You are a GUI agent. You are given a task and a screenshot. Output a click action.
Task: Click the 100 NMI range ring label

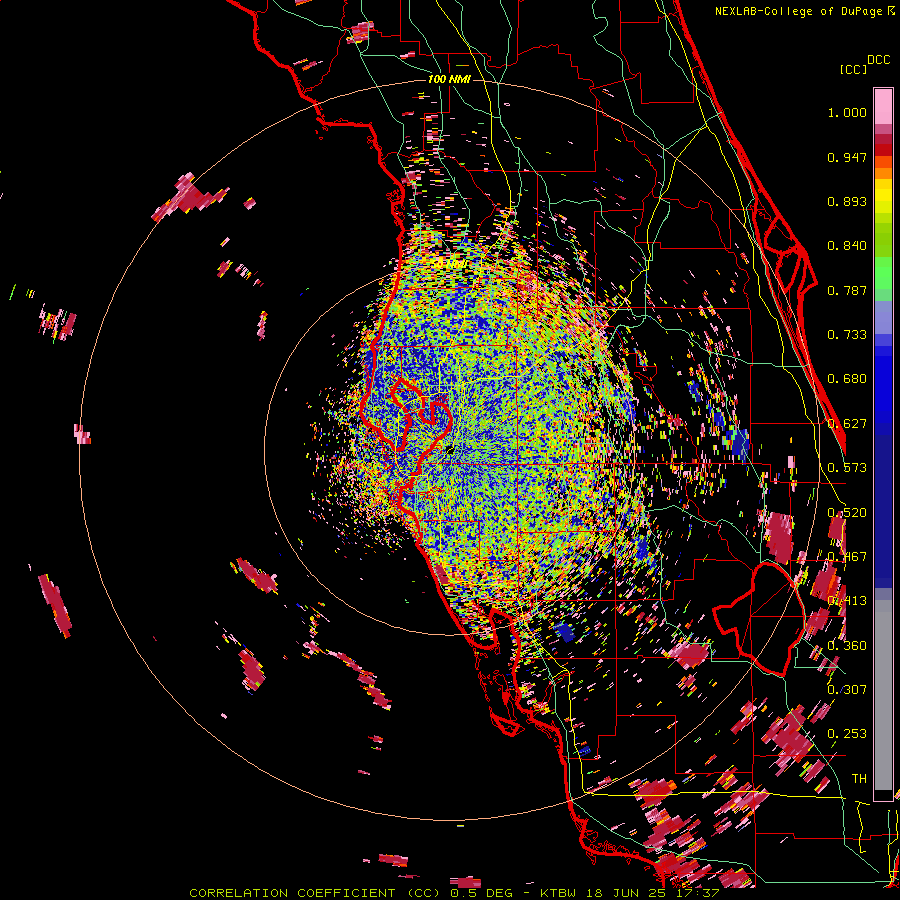[449, 79]
